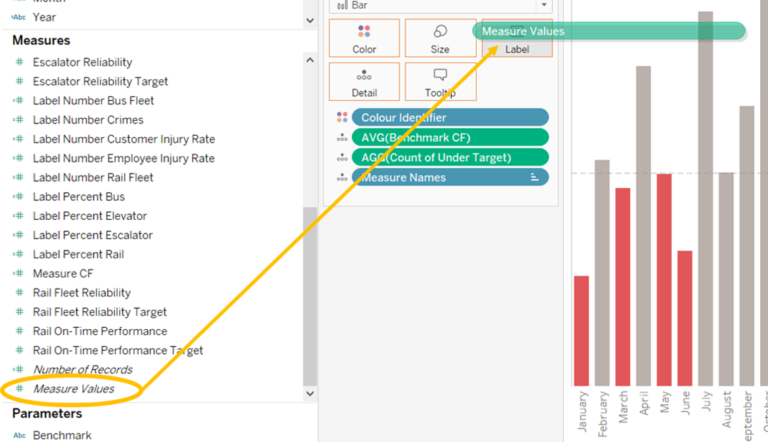This screenshot has width=768, height=442.
Task: Select Label Number Rail Fleet field
Action: (x=93, y=177)
